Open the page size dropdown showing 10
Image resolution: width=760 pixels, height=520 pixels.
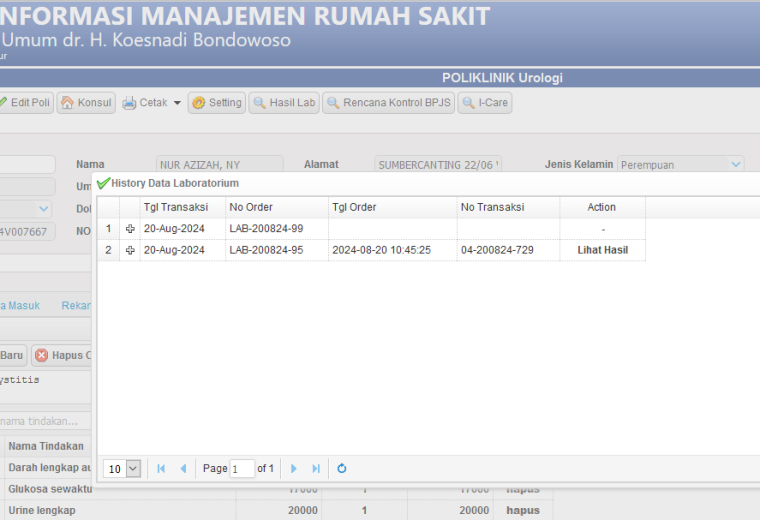[x=133, y=469]
